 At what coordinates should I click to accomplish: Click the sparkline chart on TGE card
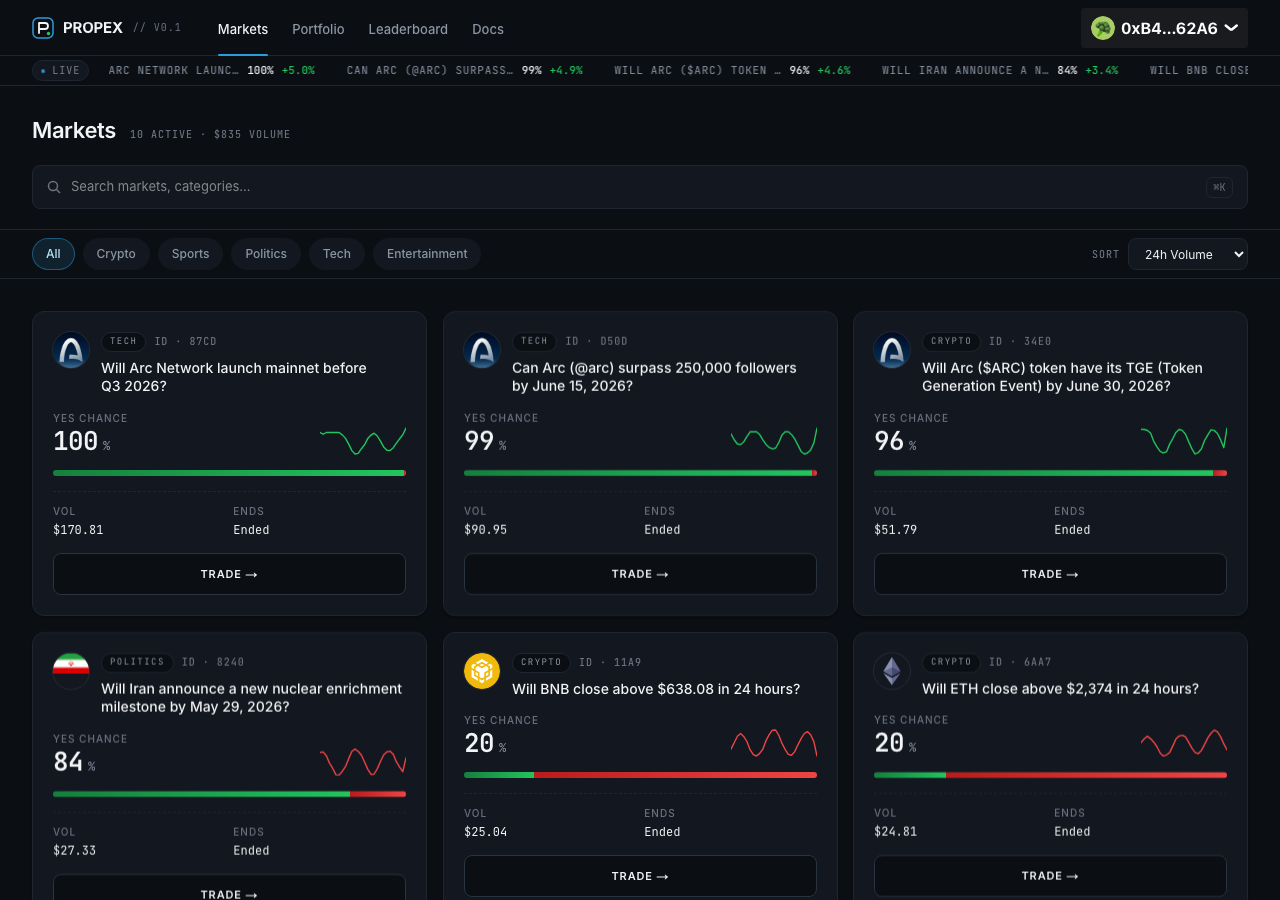pyautogui.click(x=1184, y=441)
